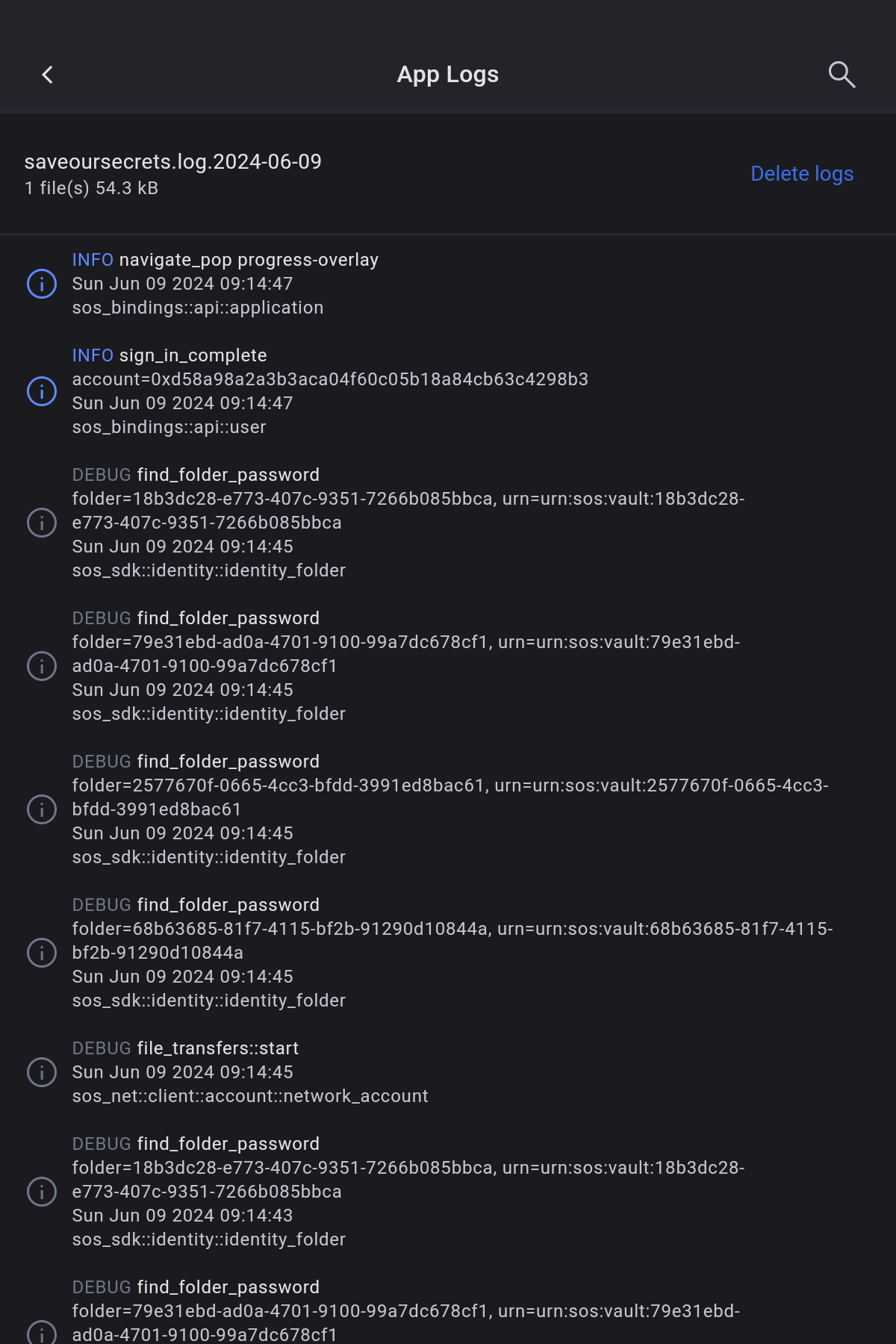Select the sign_in_complete account log line

329,379
